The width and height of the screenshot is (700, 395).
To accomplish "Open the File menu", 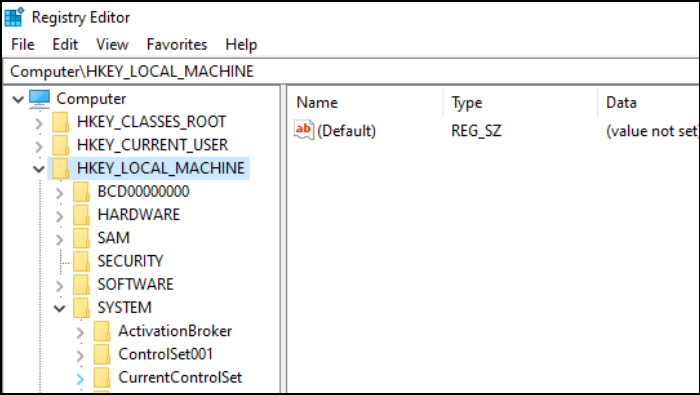I will click(x=23, y=44).
